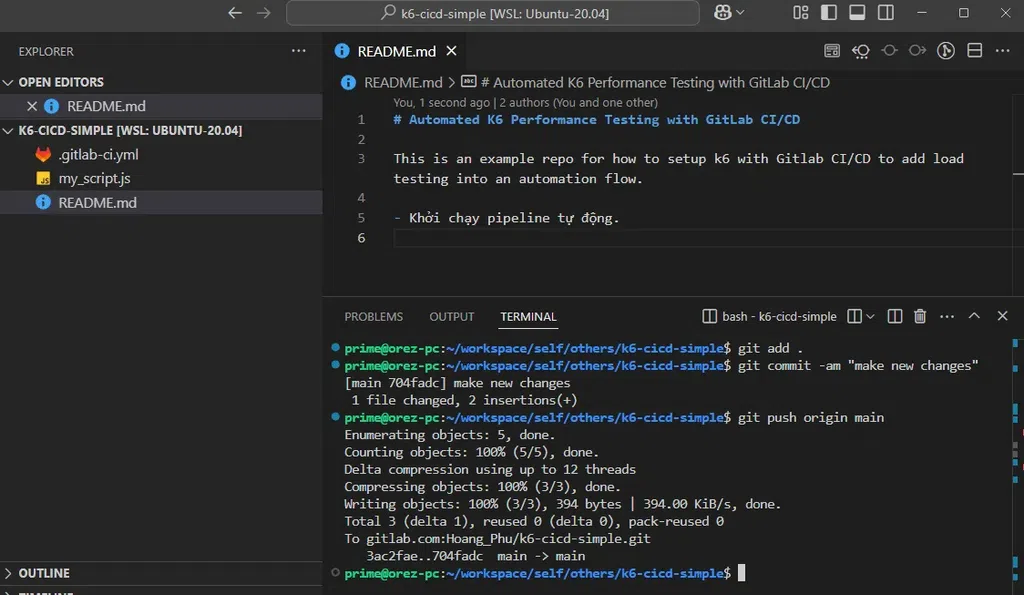Switch to the README.md editor tab
This screenshot has height=595, width=1024.
click(396, 51)
